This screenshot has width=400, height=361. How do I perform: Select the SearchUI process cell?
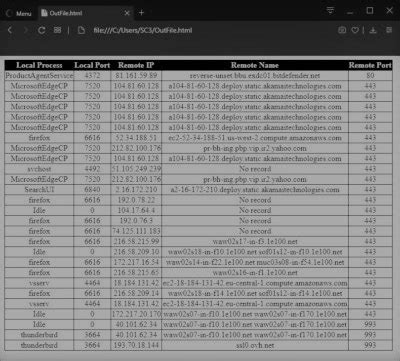(39, 190)
